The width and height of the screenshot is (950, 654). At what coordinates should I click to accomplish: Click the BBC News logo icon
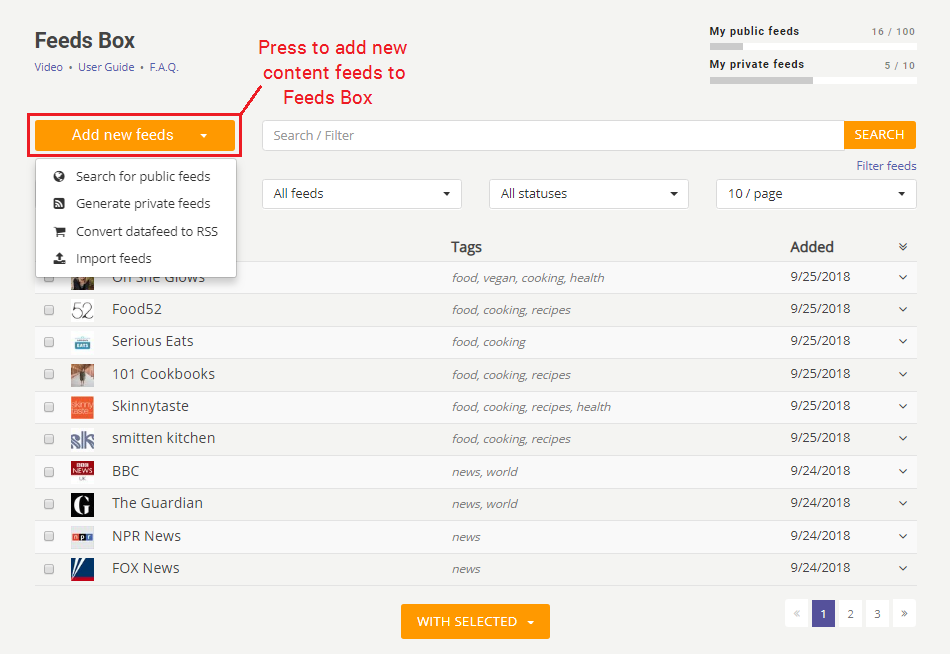point(83,471)
